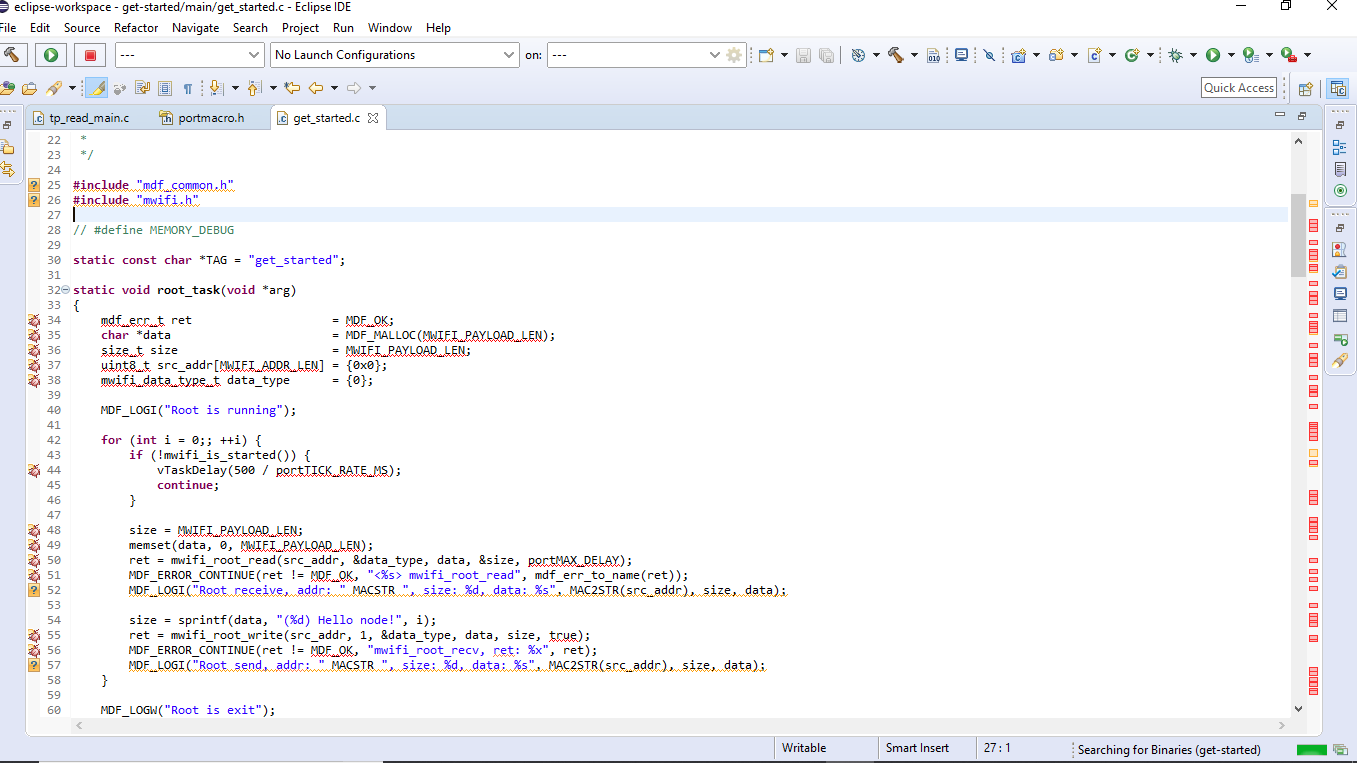
Task: Open the Debug dropdown arrow
Action: pyautogui.click(x=1193, y=55)
